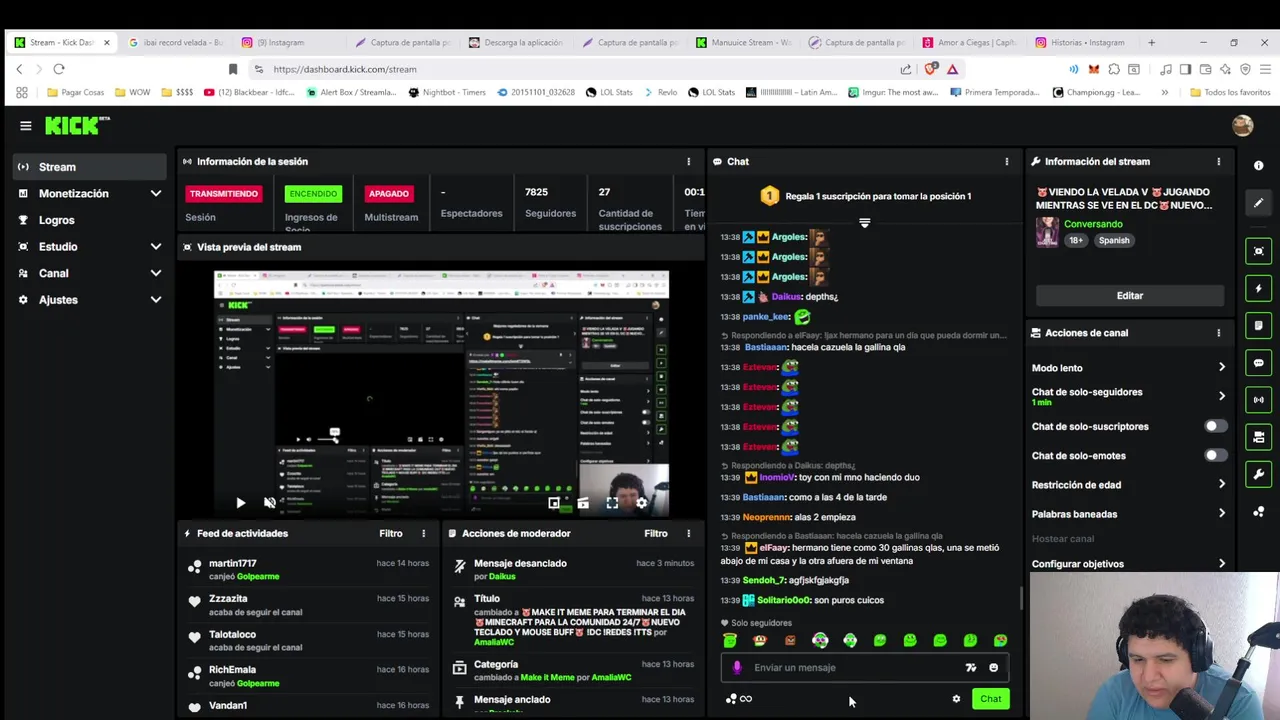Toggle the wrench stream info widget icon
This screenshot has width=1280, height=720.
point(1259,474)
